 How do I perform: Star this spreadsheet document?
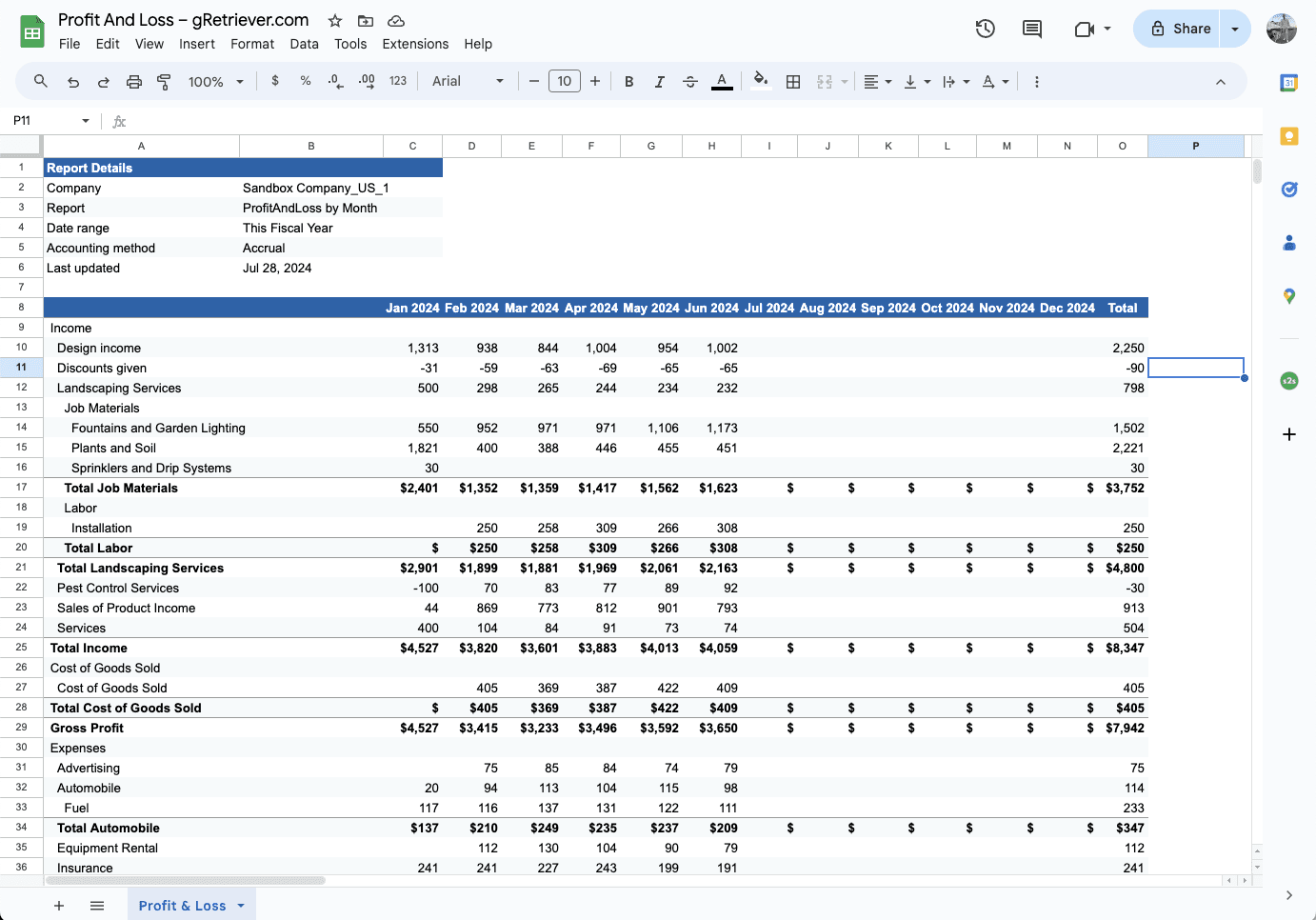[x=335, y=21]
